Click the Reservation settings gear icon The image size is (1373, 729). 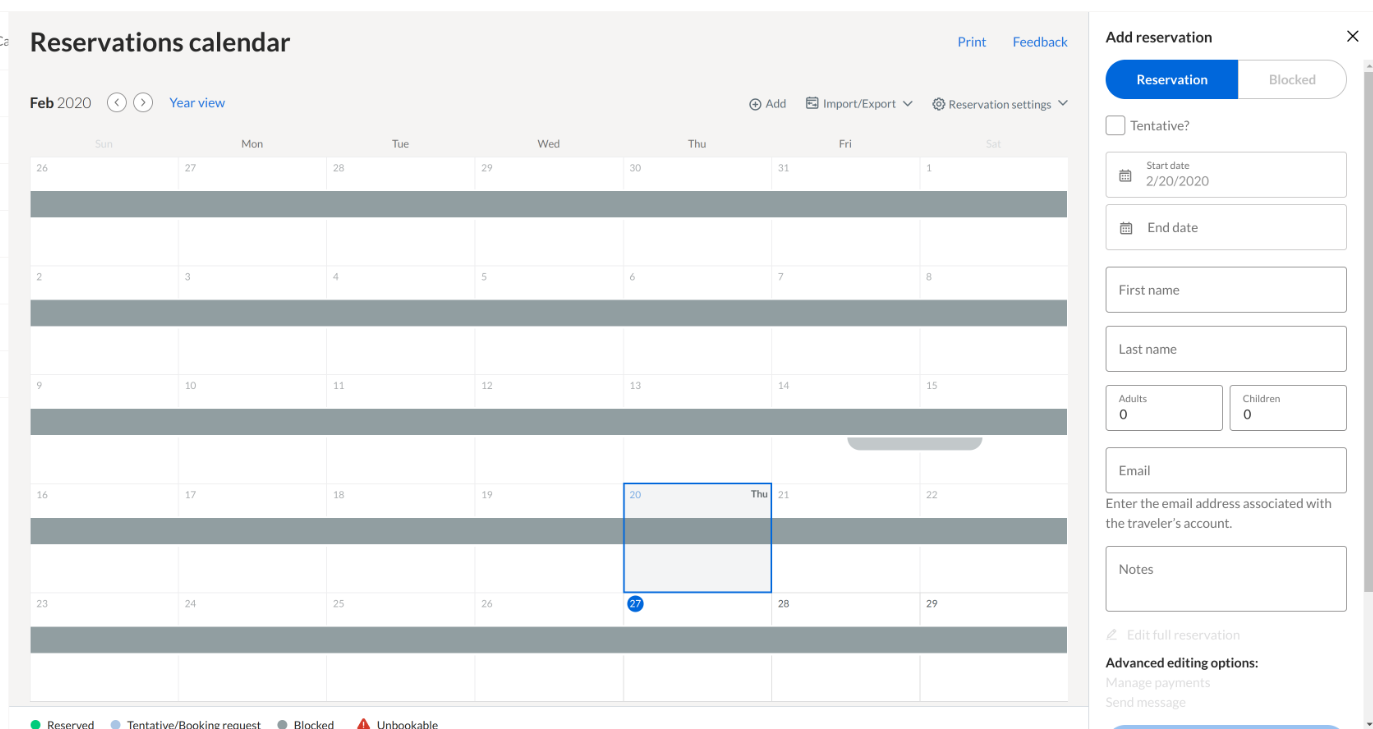click(x=938, y=103)
